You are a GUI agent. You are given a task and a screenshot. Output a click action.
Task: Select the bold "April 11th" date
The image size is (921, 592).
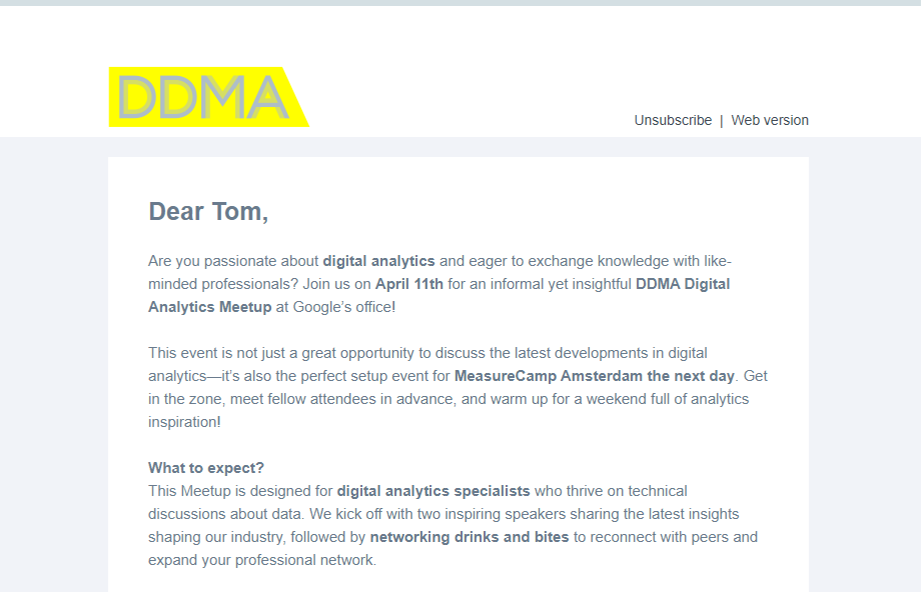409,284
